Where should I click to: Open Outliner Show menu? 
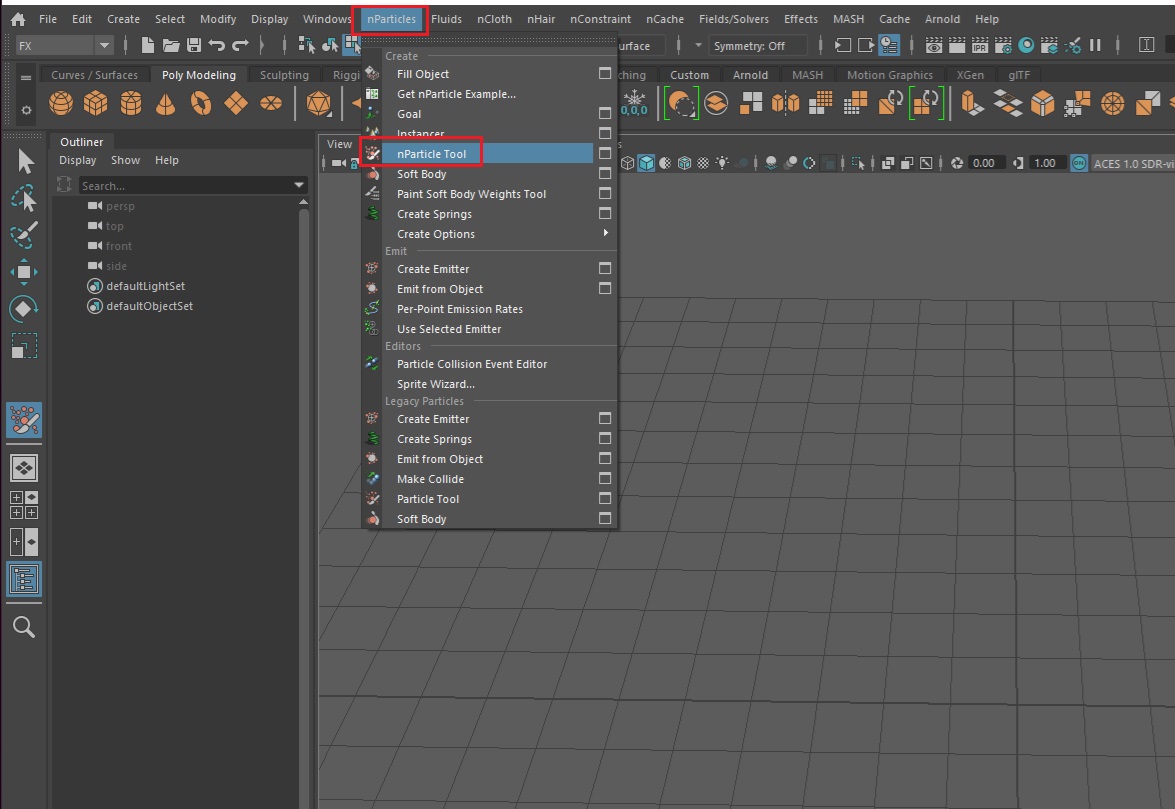click(125, 160)
